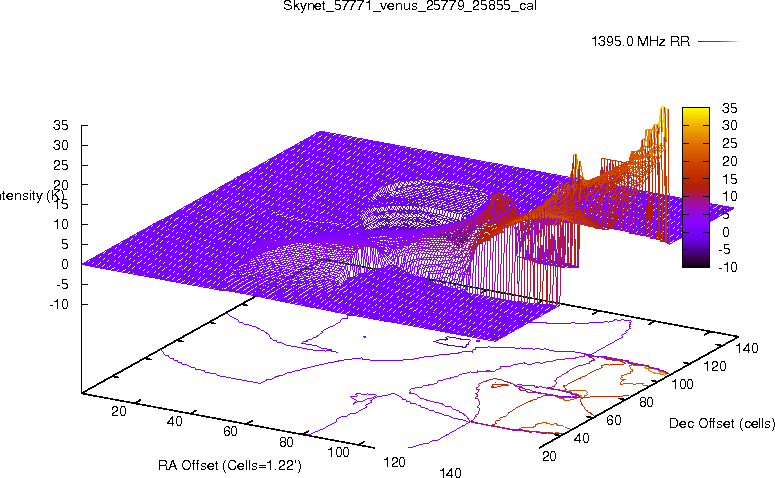The height and width of the screenshot is (478, 775).
Task: Select the legend label 1395.0 MHz RR
Action: tap(641, 42)
